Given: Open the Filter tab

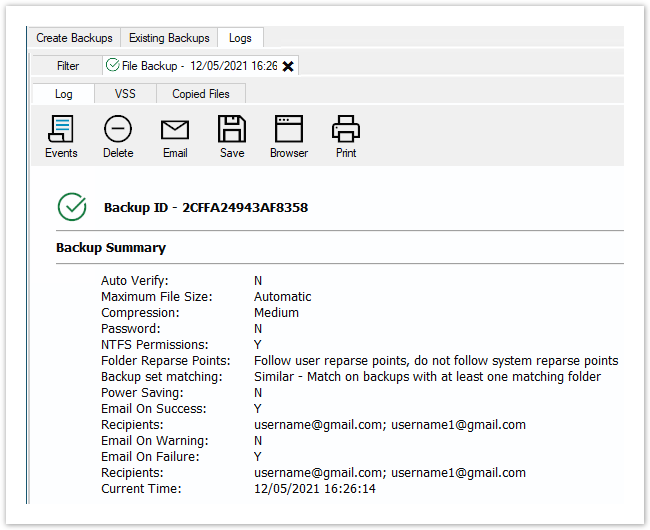Looking at the screenshot, I should click(68, 66).
